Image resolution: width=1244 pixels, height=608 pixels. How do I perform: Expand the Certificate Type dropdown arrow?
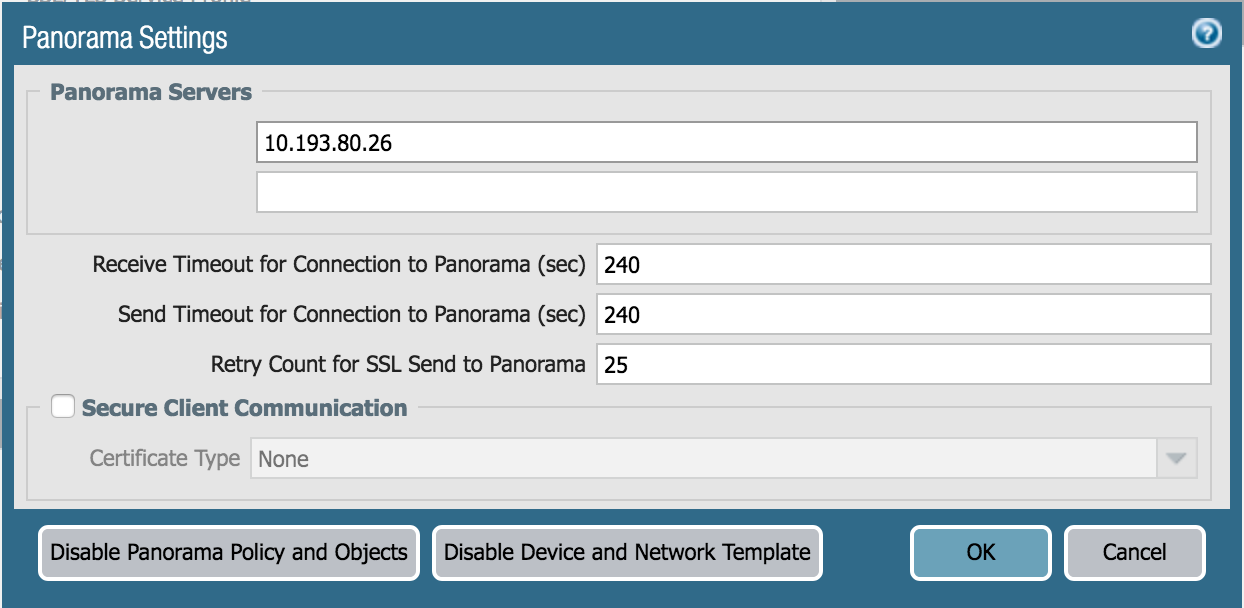[1176, 459]
